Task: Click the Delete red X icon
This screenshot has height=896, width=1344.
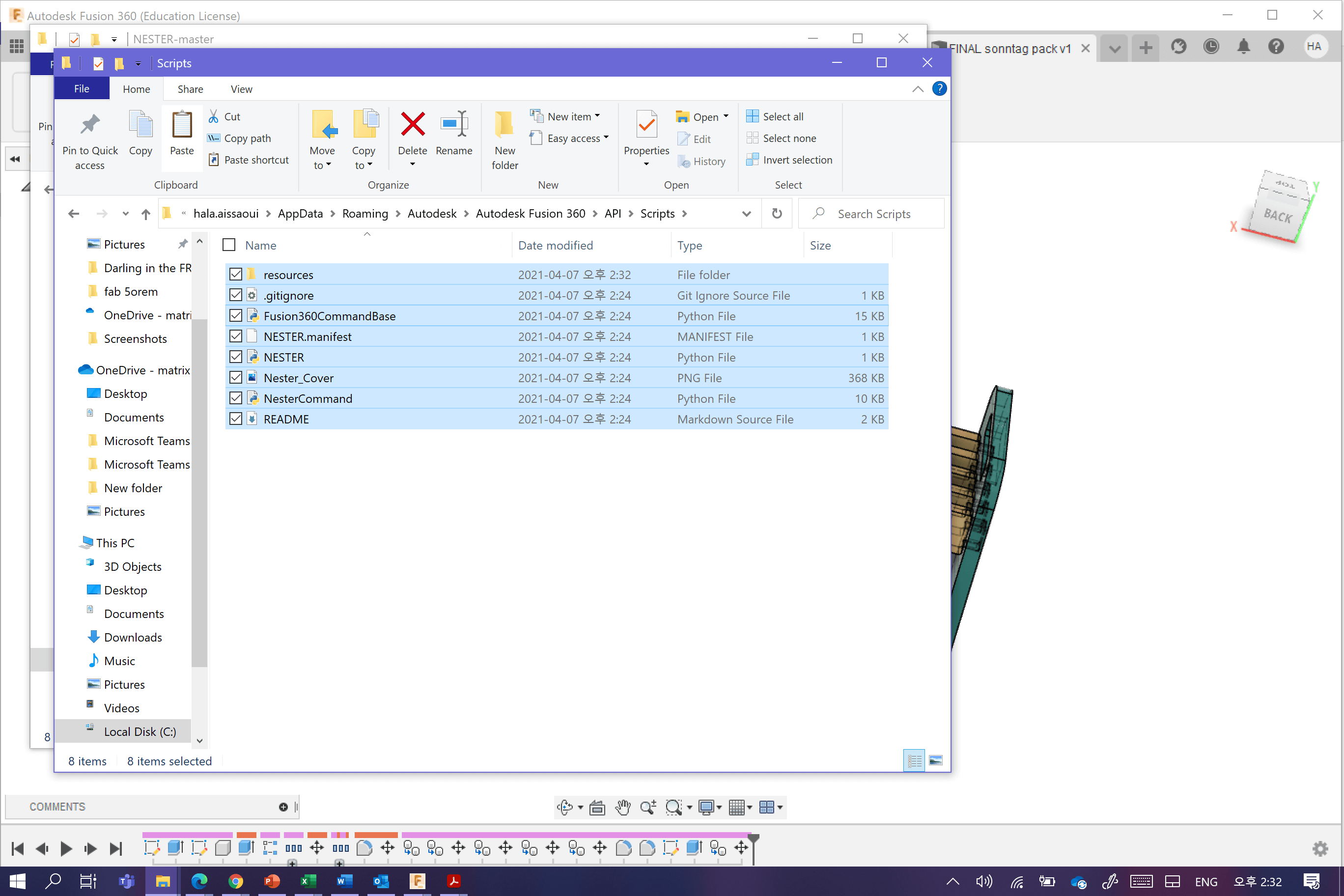Action: tap(412, 125)
